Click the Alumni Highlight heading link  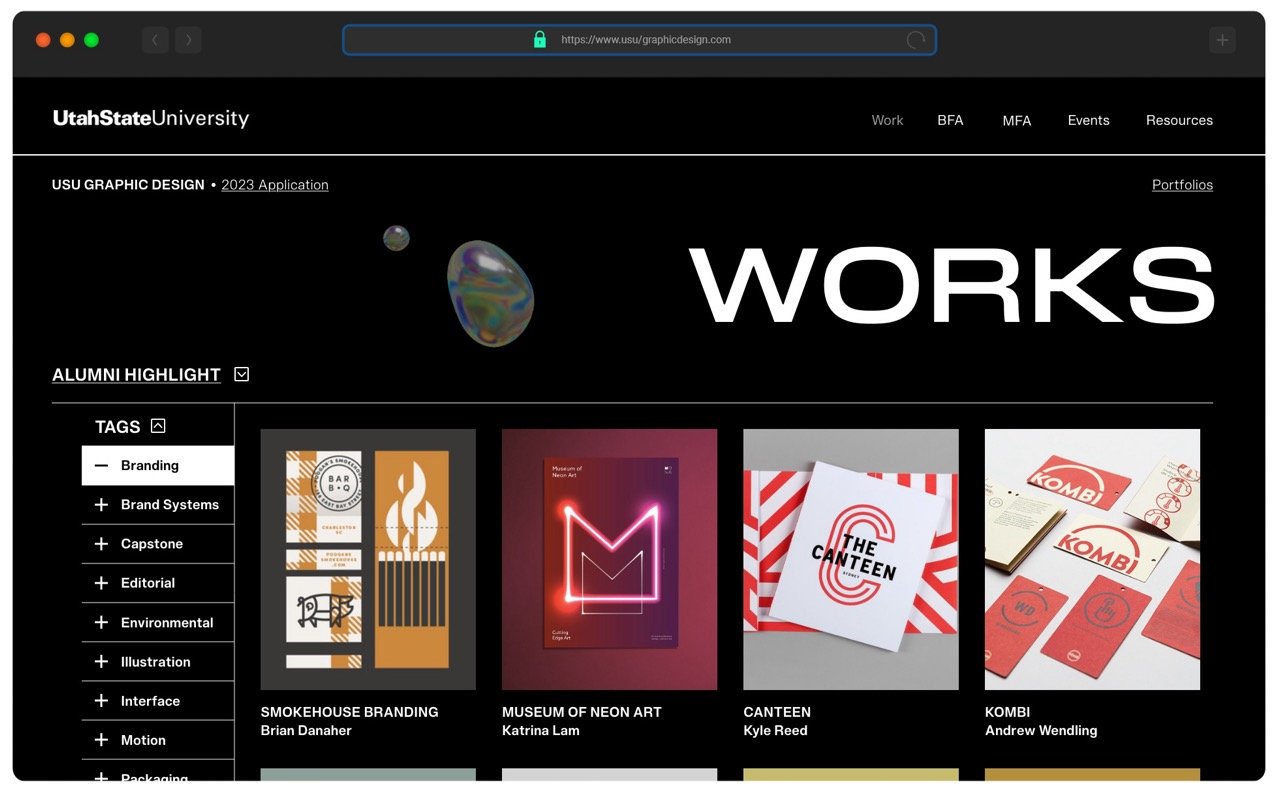pyautogui.click(x=136, y=375)
